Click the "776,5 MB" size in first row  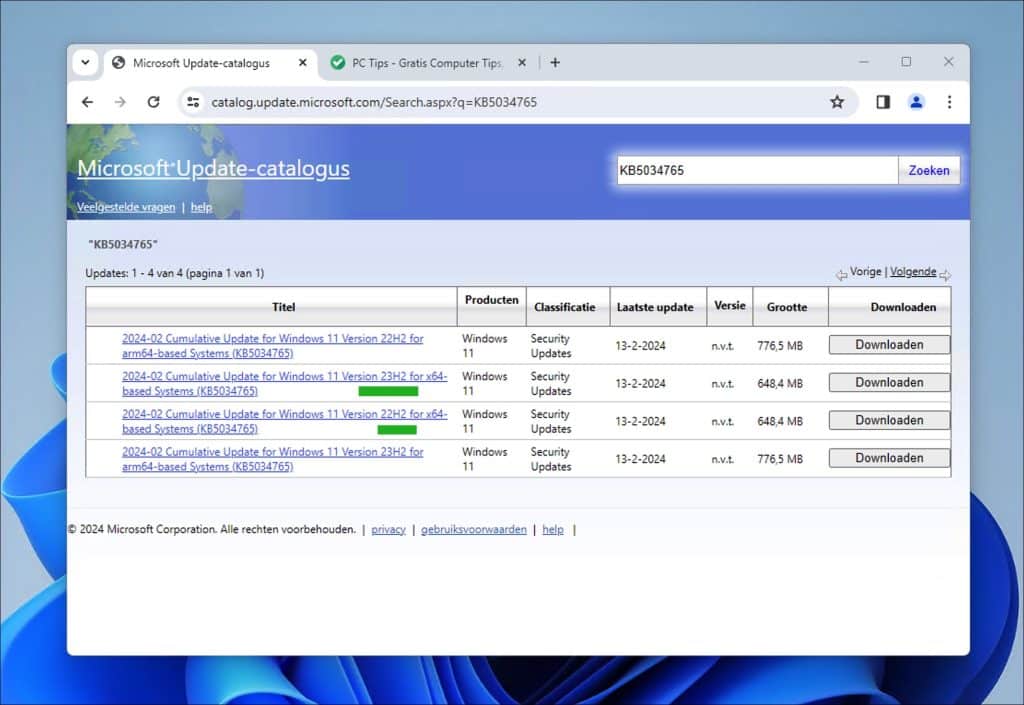click(780, 346)
